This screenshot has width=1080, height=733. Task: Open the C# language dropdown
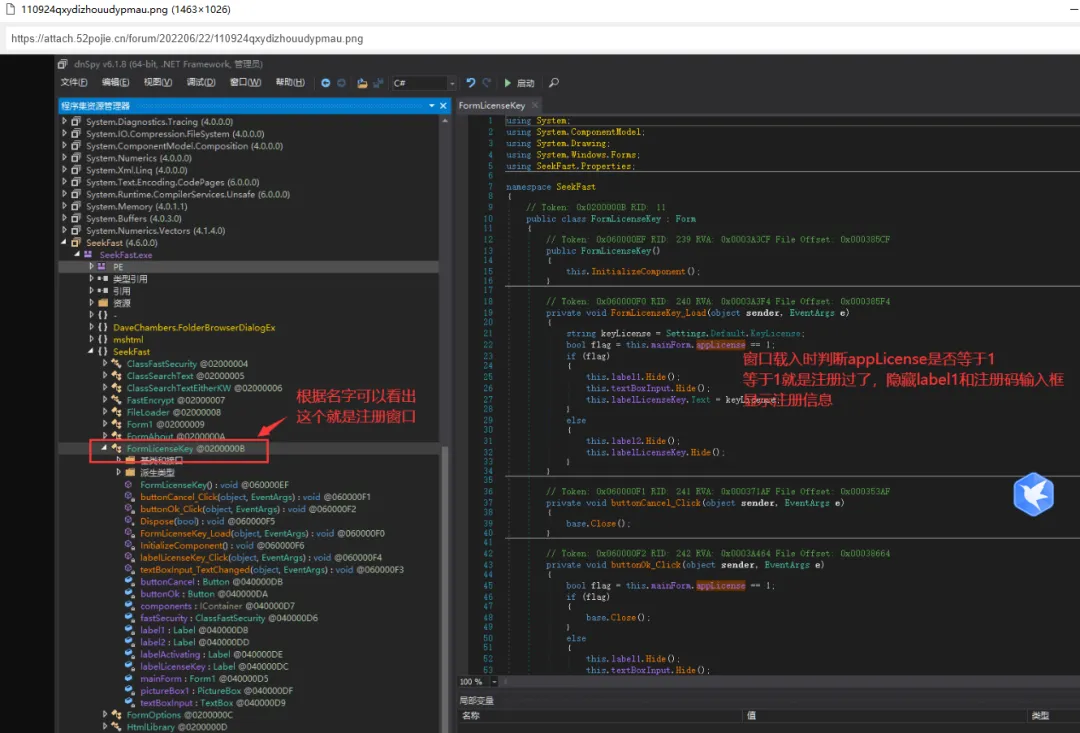452,83
